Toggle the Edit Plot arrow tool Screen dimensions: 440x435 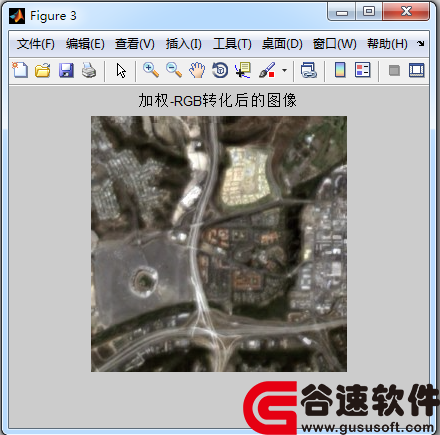(121, 70)
